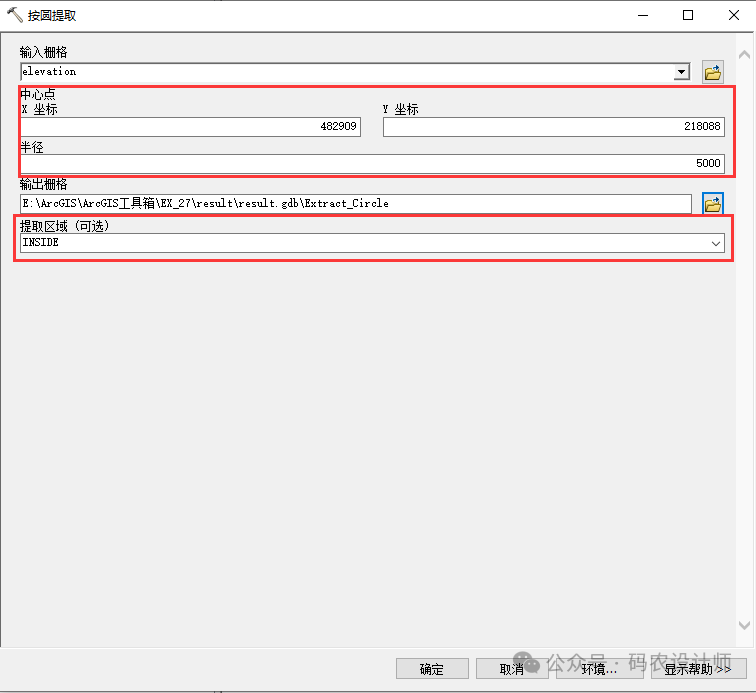Open the 环境... settings button
The height and width of the screenshot is (693, 756).
pyautogui.click(x=599, y=669)
